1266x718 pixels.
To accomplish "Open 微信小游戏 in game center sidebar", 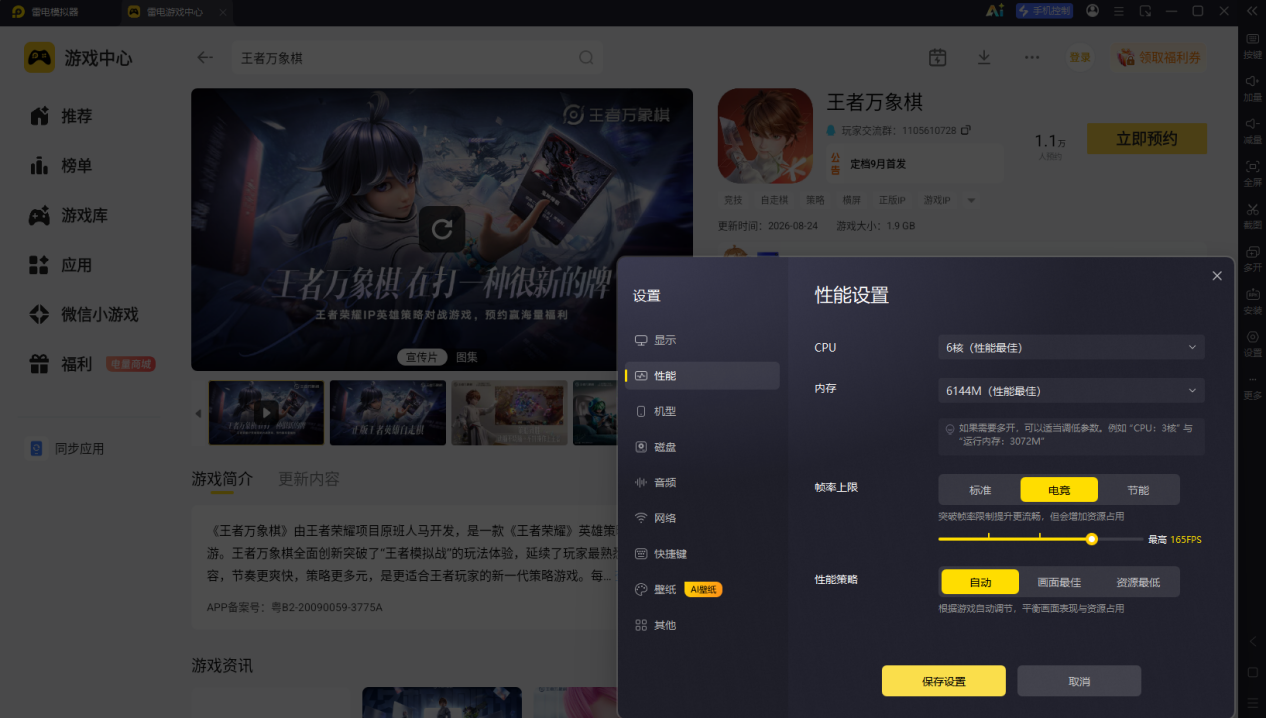I will point(85,315).
